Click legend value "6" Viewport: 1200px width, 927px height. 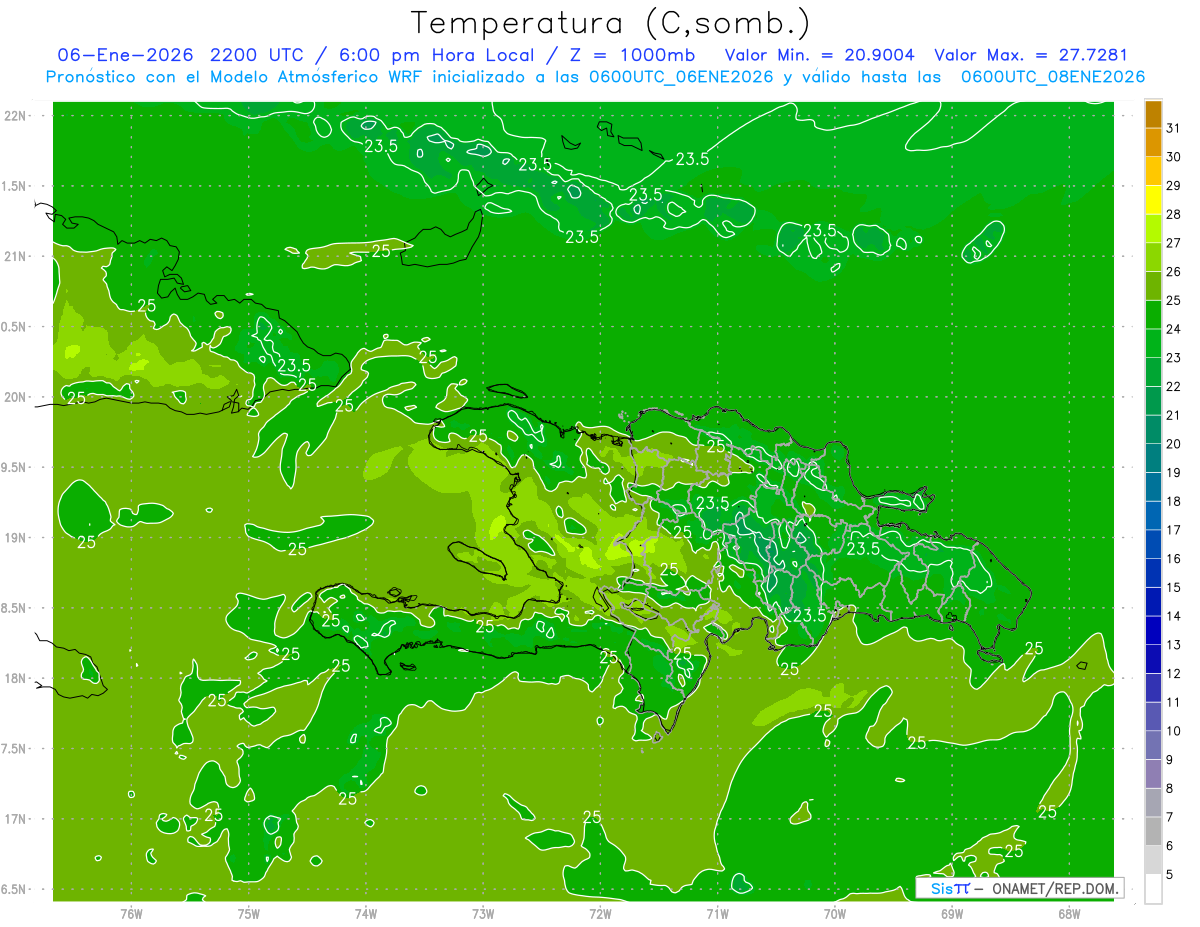1169,846
